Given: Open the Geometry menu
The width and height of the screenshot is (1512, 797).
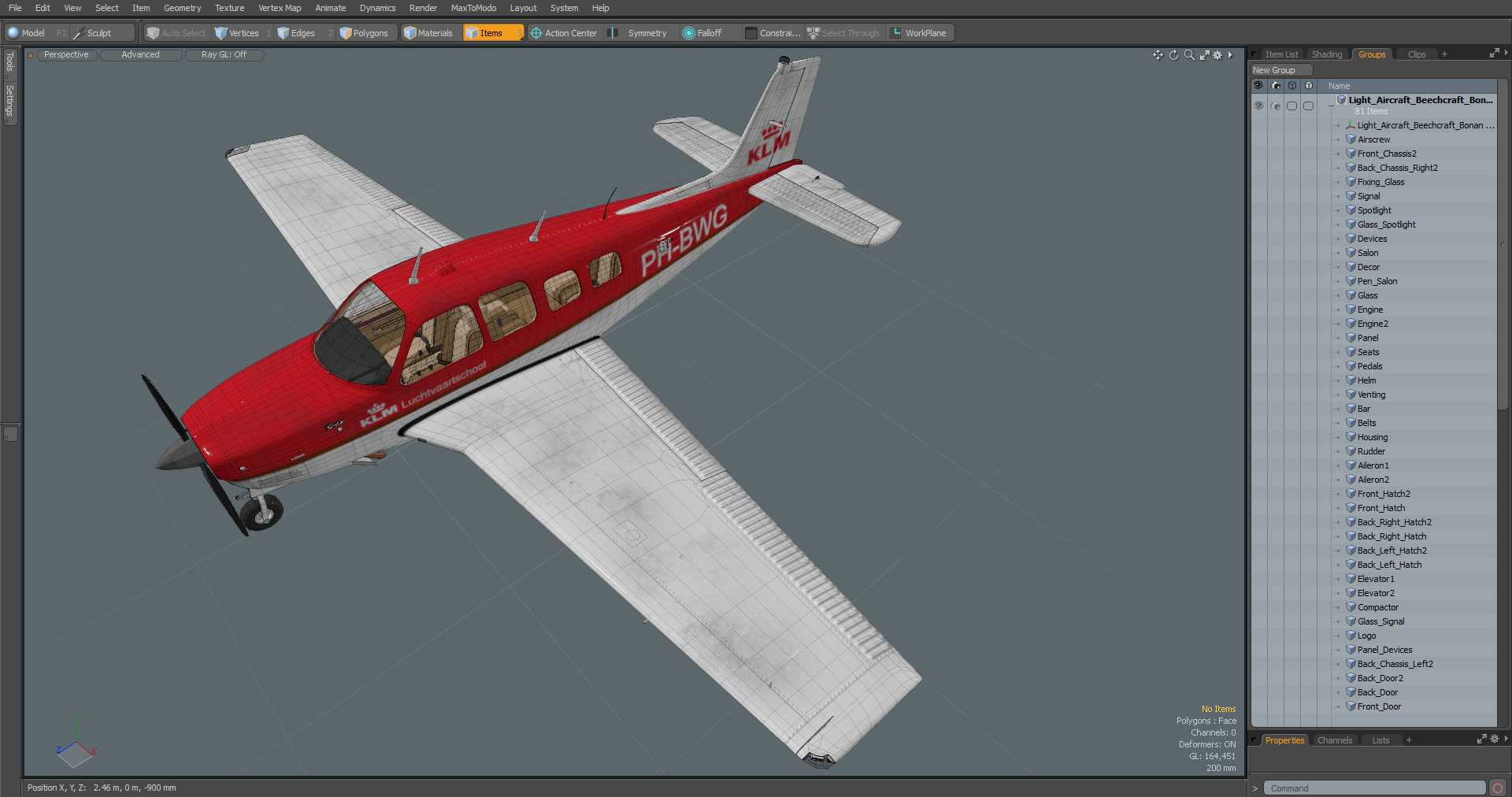Looking at the screenshot, I should point(182,8).
